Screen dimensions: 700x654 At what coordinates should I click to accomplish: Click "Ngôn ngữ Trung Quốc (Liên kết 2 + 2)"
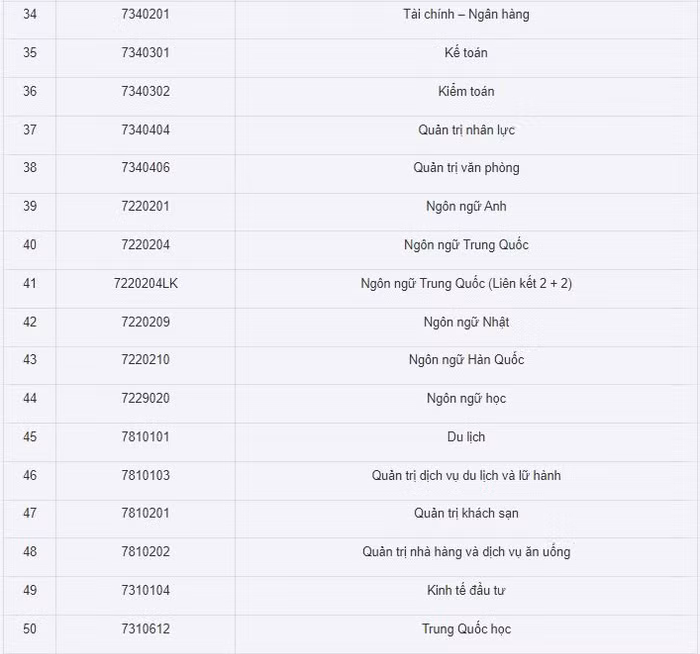click(466, 283)
